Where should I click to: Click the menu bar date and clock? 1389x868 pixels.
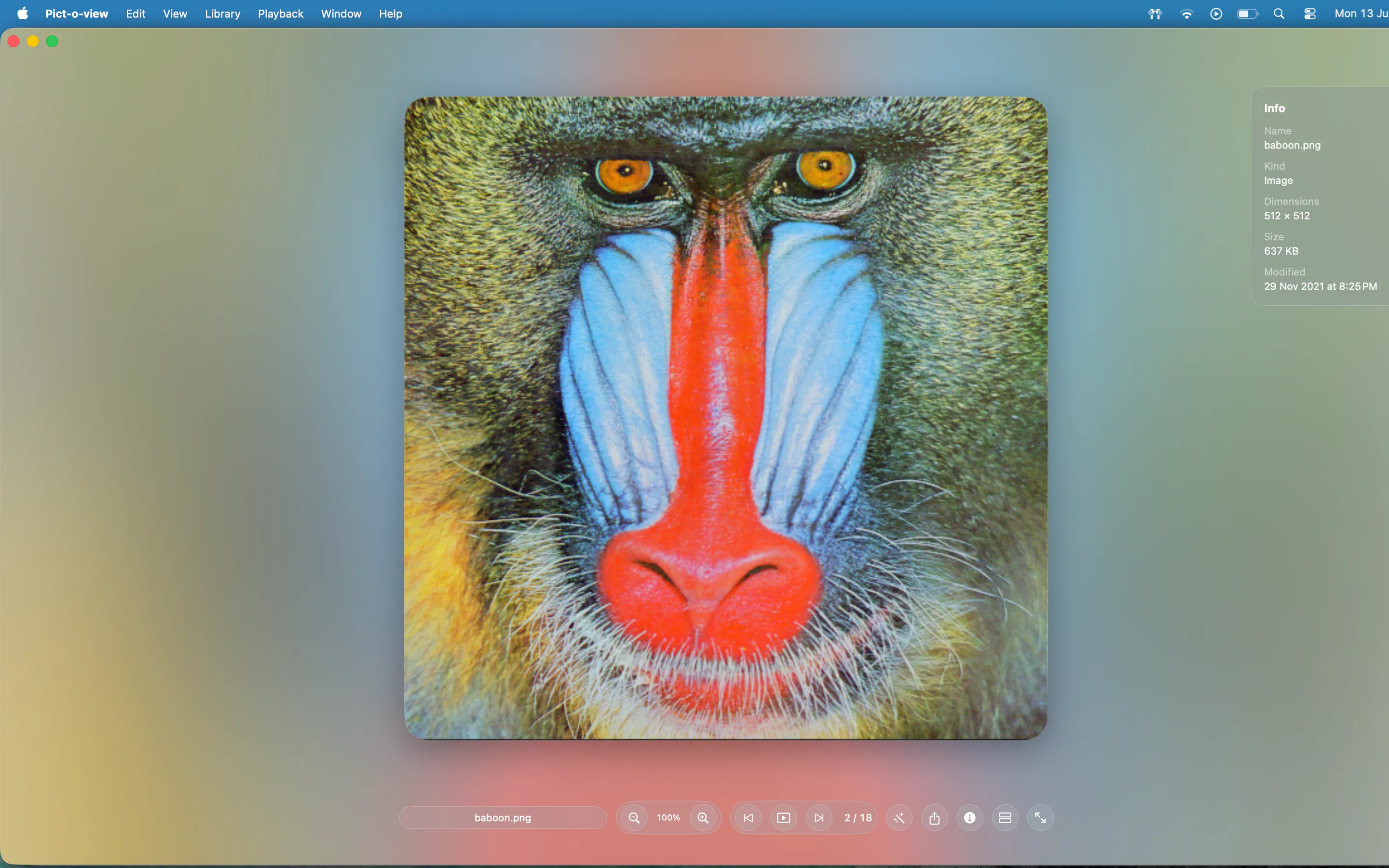1361,14
